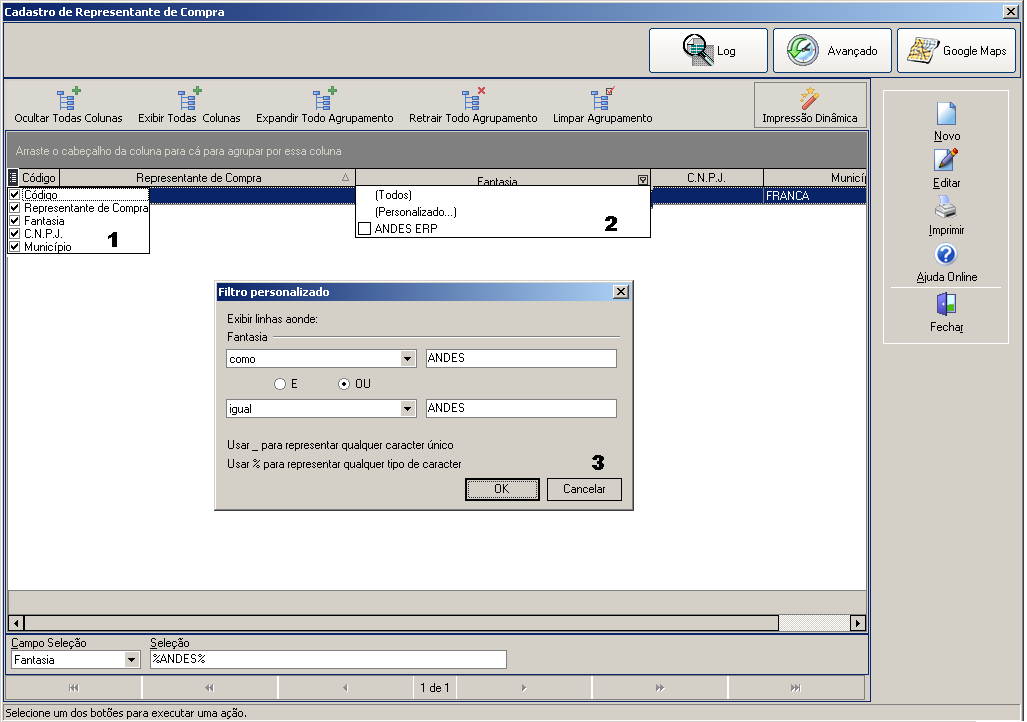The image size is (1027, 722).
Task: Open the Log viewer icon button
Action: 698,50
